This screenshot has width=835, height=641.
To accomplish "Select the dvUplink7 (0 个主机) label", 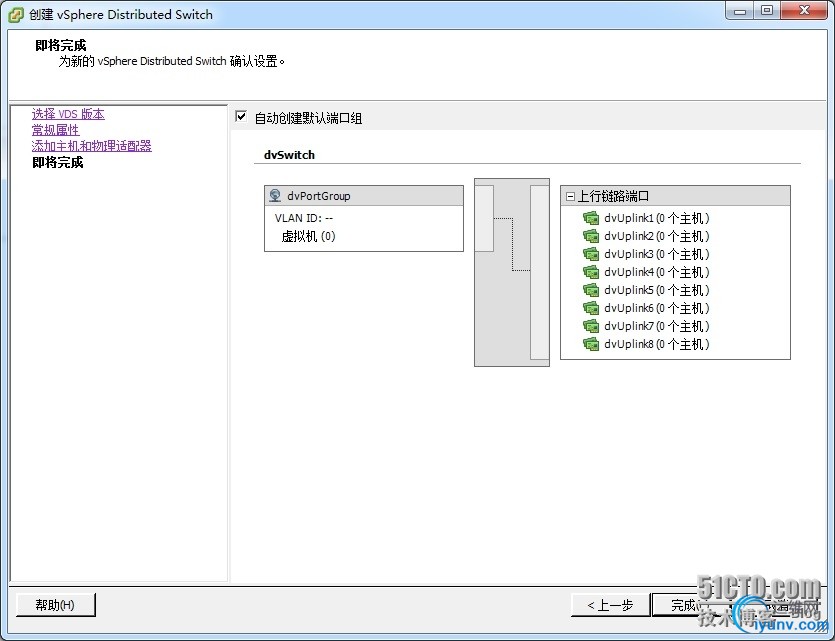I will [657, 326].
